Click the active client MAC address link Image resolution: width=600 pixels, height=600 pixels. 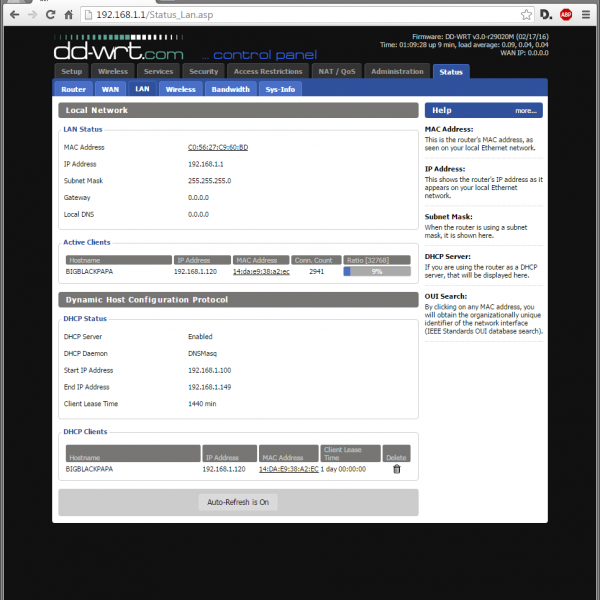click(261, 271)
